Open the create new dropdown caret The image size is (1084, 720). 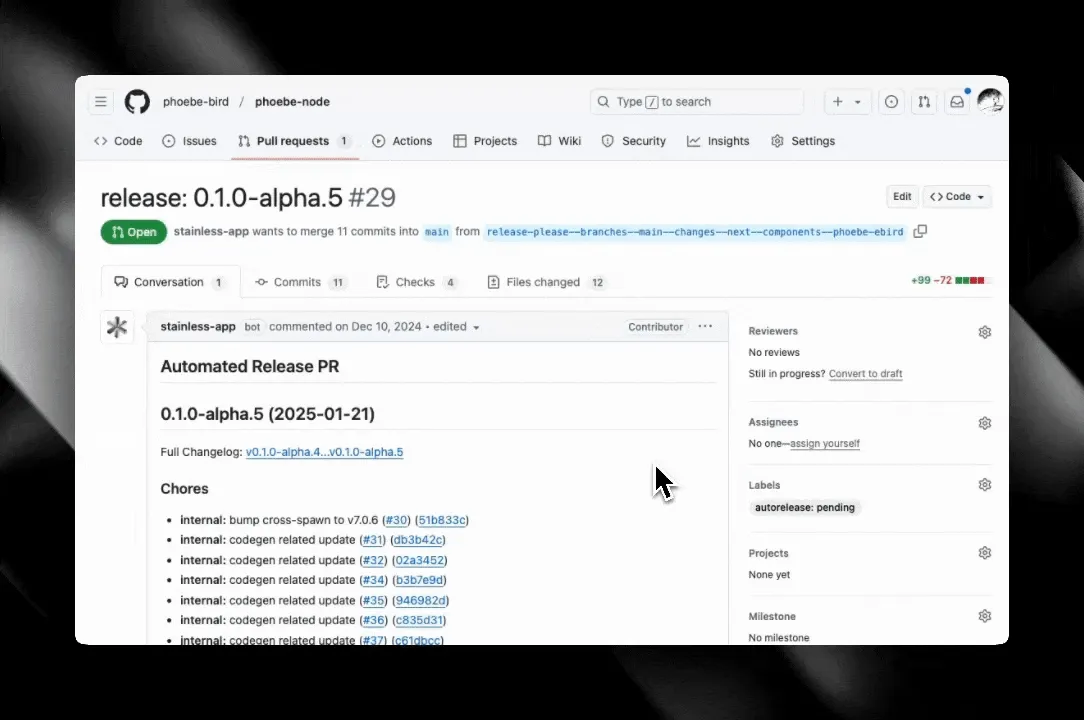857,101
